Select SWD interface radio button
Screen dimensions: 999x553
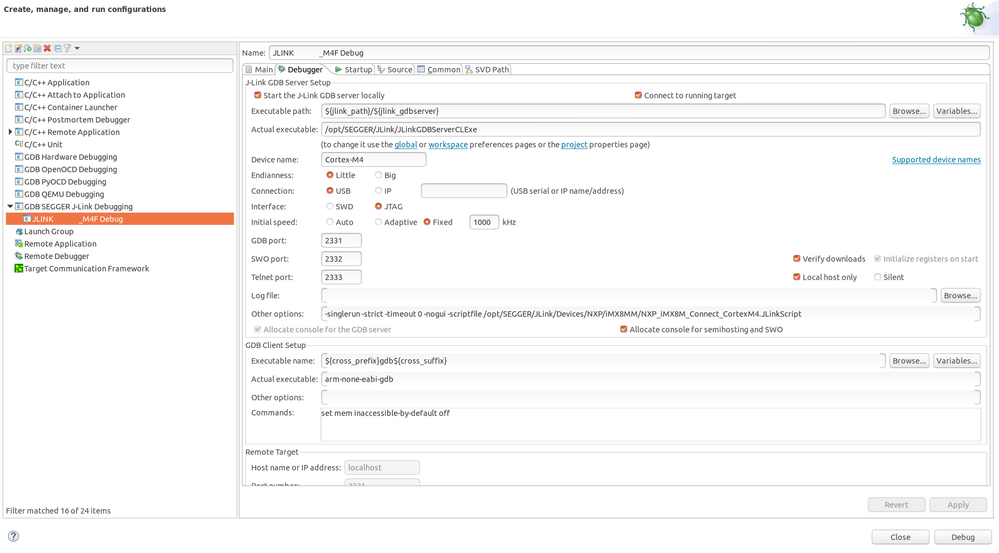coord(329,206)
